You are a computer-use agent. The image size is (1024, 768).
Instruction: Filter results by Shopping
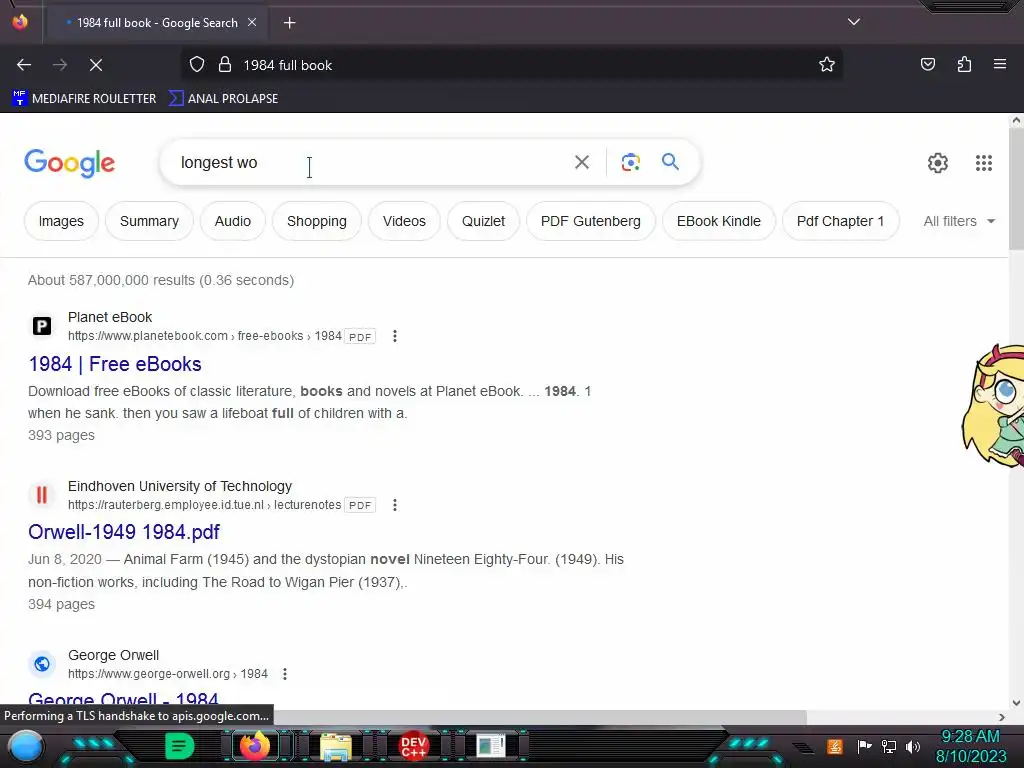tap(317, 221)
